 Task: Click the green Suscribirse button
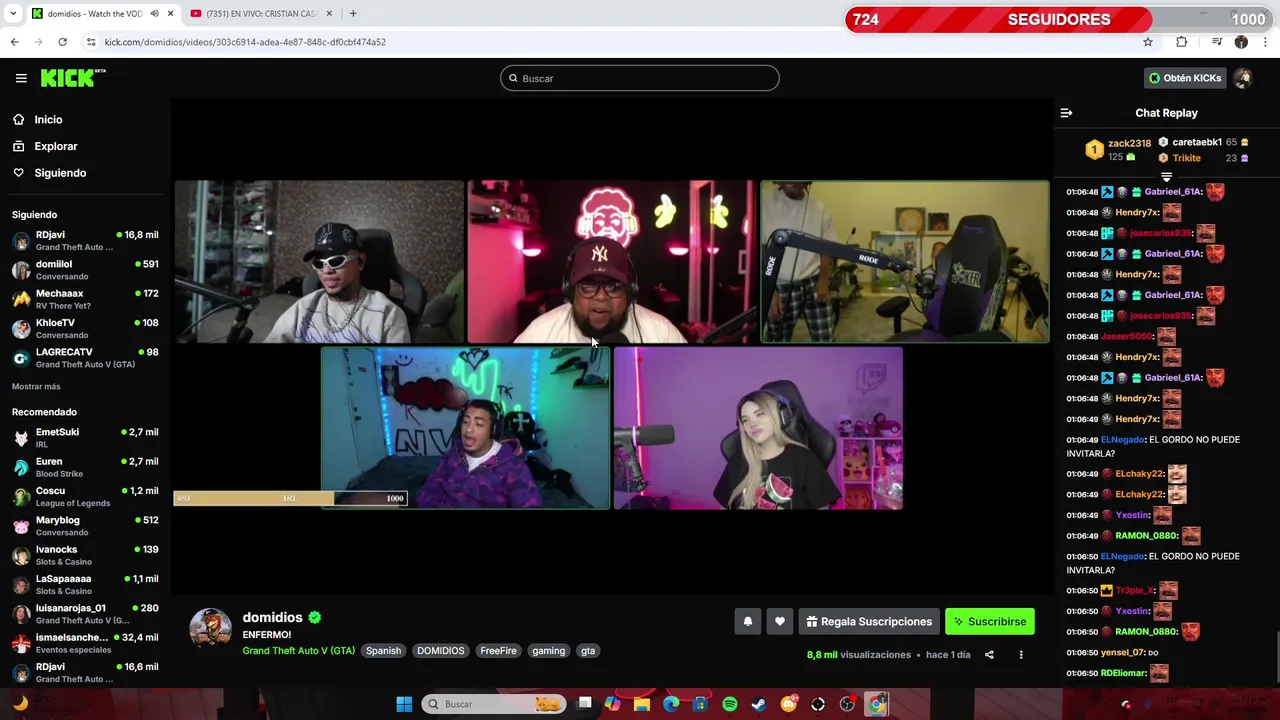[990, 622]
